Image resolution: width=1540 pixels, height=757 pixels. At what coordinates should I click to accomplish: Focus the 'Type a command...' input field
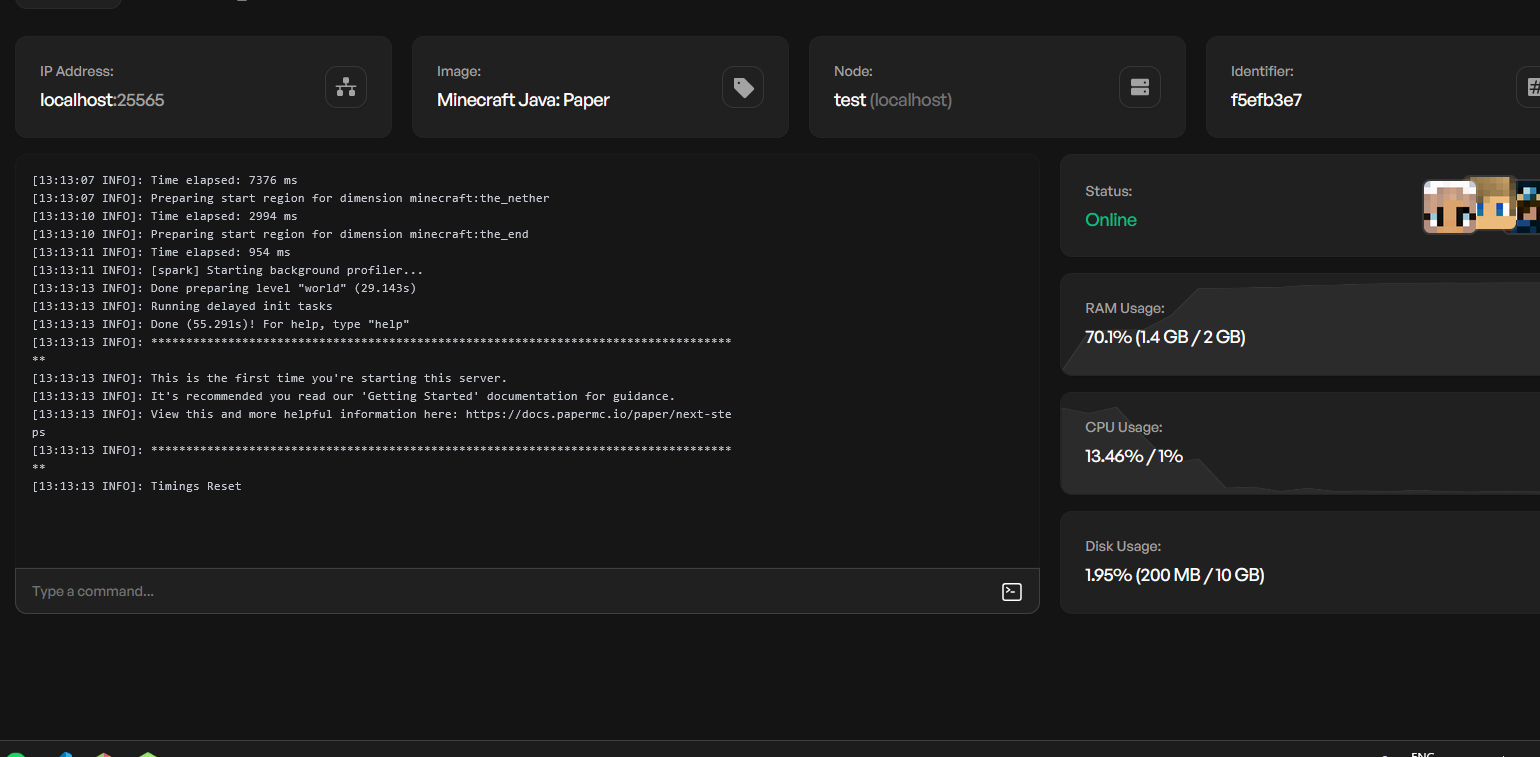coord(527,591)
